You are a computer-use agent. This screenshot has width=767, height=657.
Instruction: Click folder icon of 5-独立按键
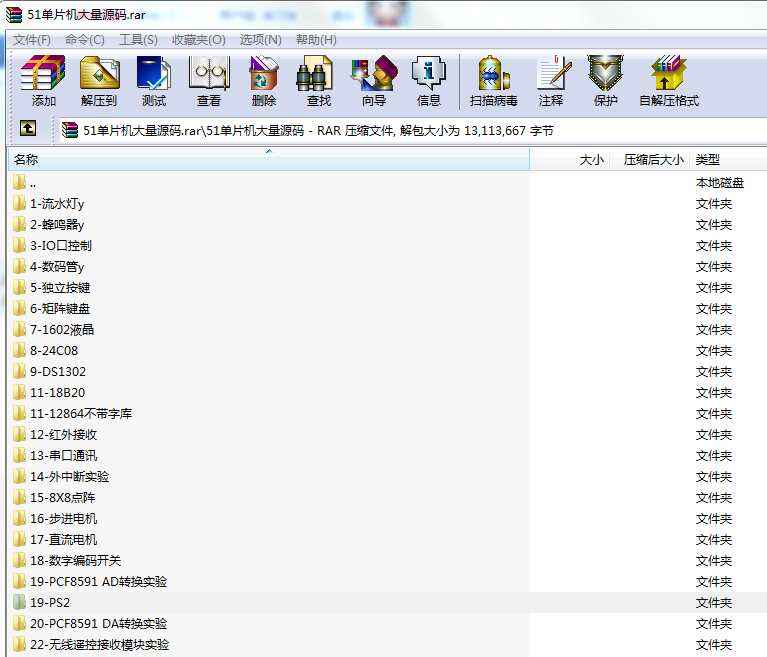click(x=19, y=287)
